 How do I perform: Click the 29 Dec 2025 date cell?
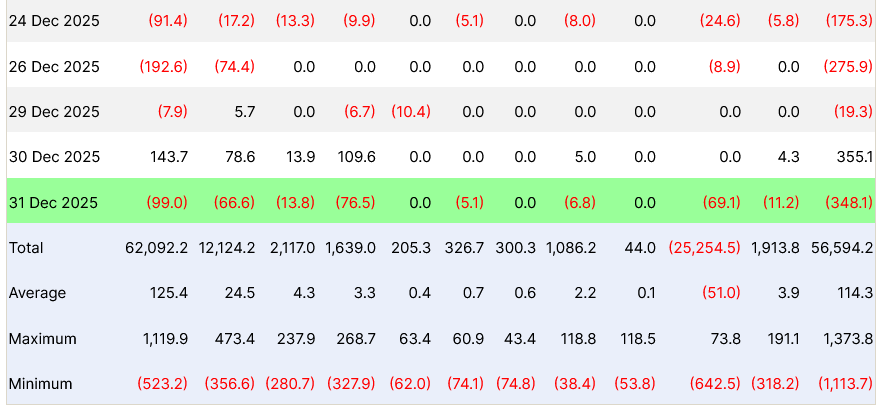coord(54,112)
